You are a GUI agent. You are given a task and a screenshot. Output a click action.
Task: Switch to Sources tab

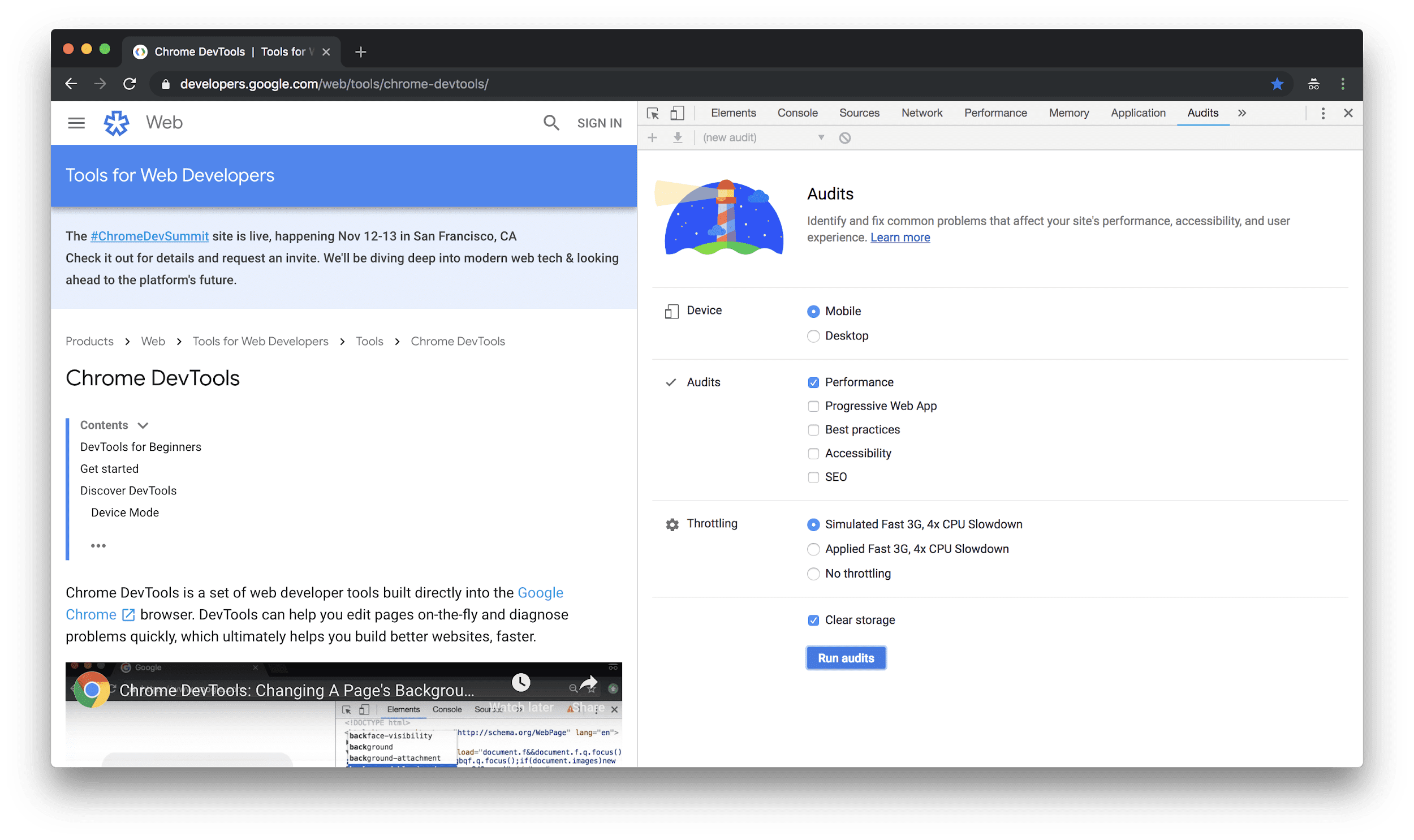point(858,112)
